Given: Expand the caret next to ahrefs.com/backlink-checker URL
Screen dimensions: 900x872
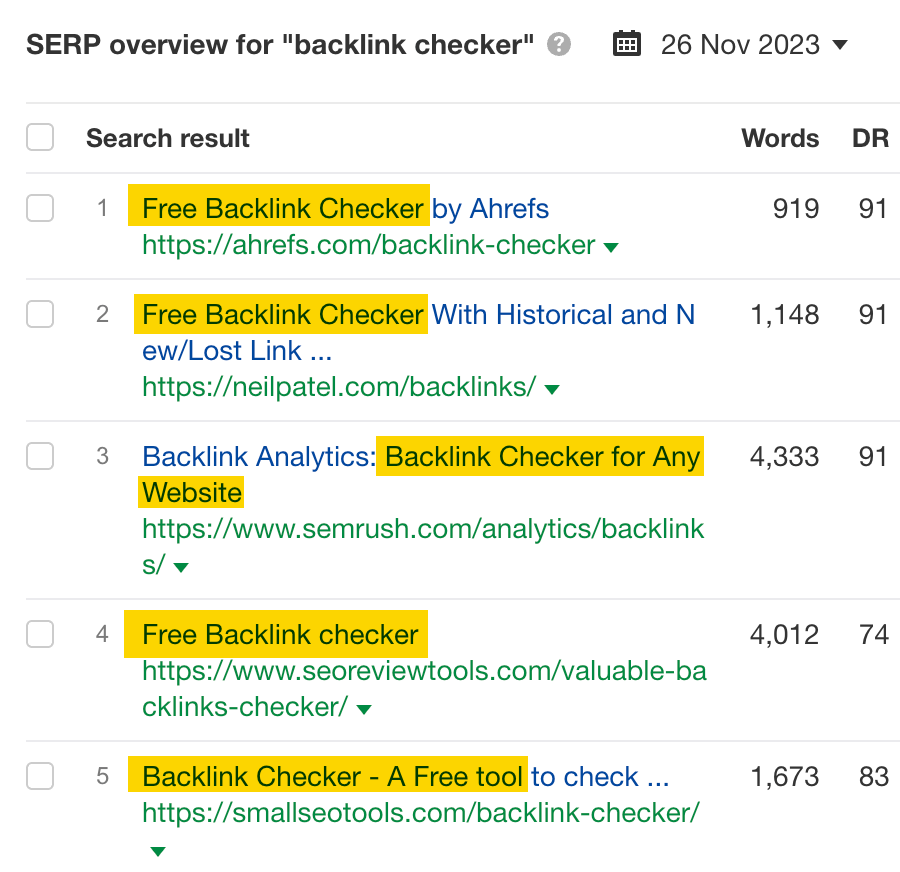Looking at the screenshot, I should coord(610,245).
